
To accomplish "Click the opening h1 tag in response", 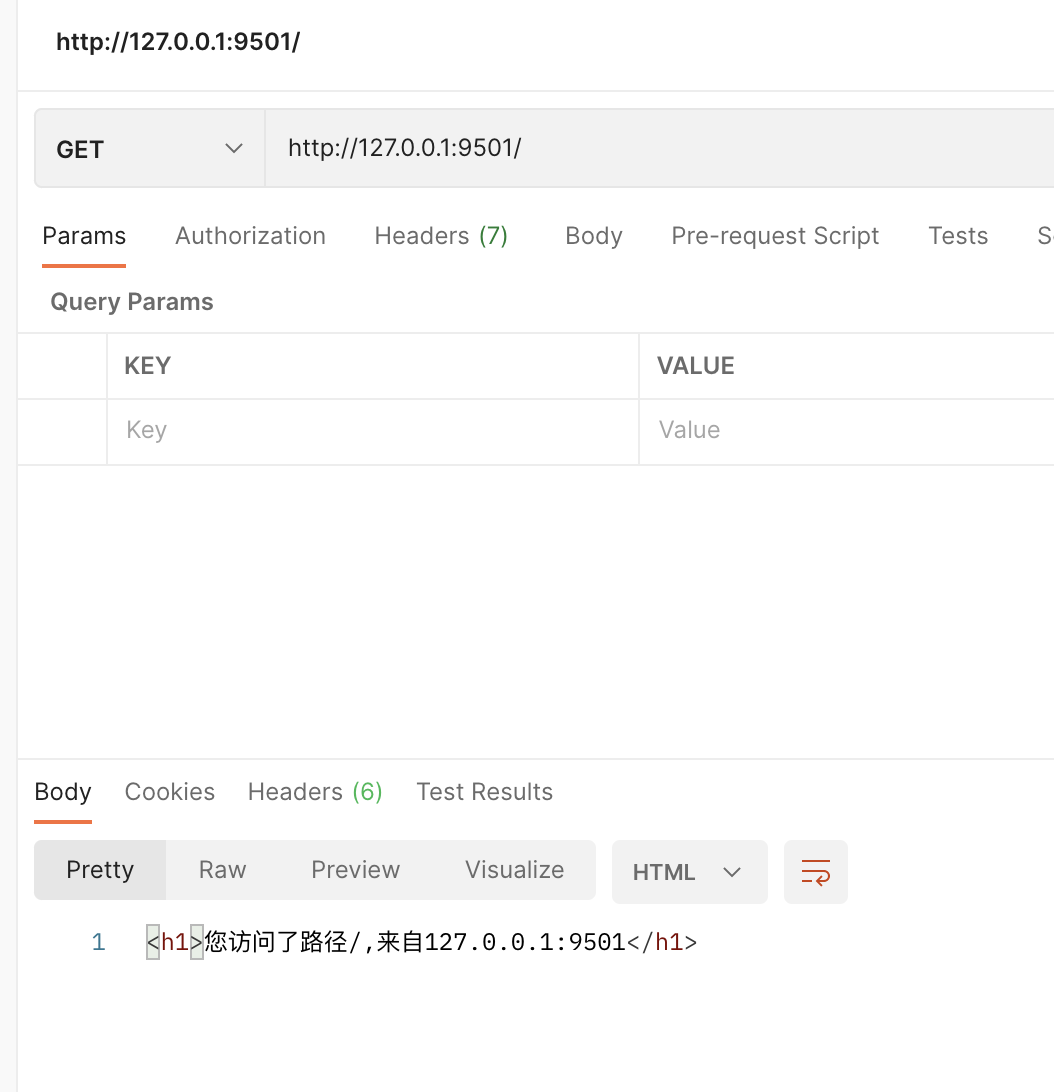I will [175, 942].
